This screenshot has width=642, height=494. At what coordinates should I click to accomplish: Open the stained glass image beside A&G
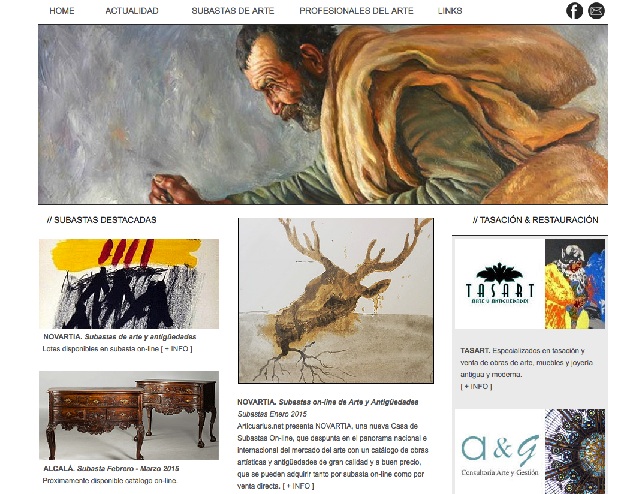click(575, 451)
